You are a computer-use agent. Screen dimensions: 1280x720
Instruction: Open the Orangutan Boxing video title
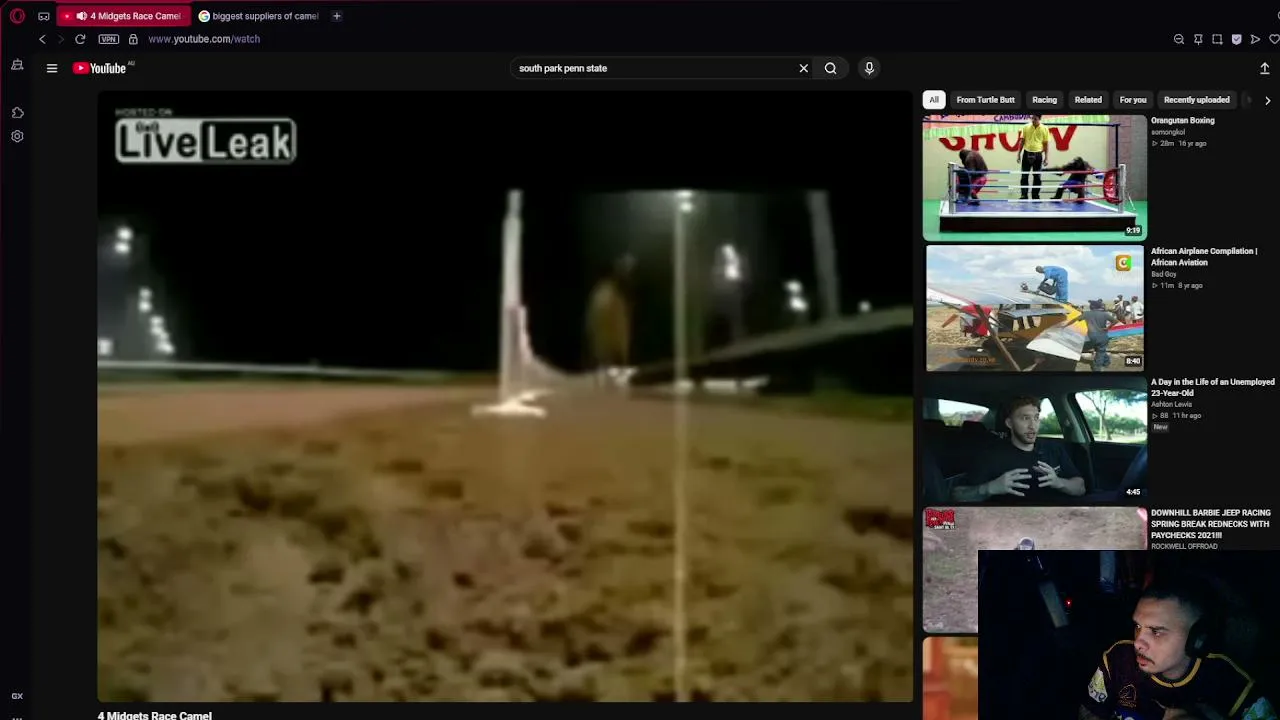click(x=1183, y=120)
